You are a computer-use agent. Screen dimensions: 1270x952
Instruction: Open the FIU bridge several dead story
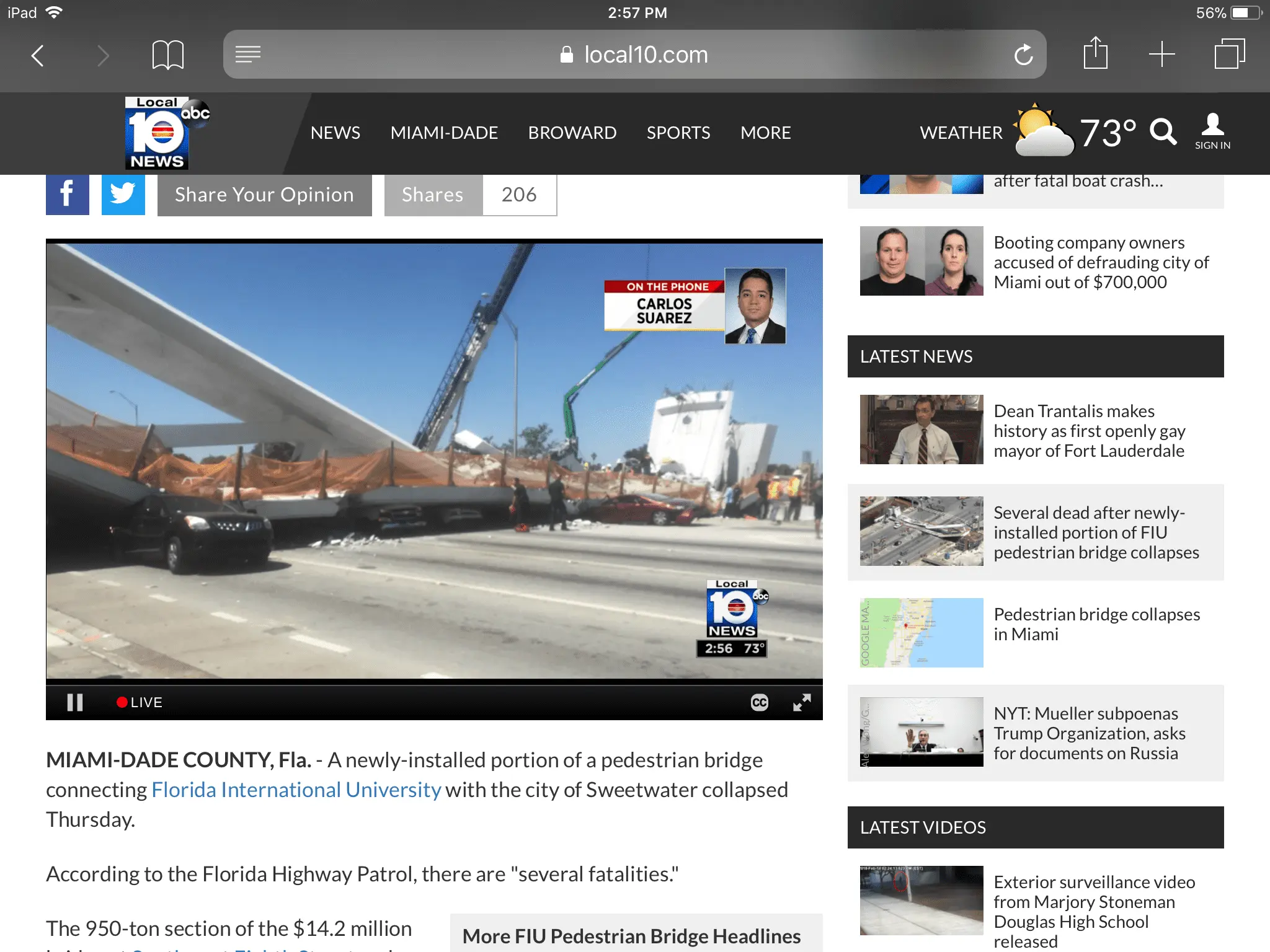(1096, 532)
